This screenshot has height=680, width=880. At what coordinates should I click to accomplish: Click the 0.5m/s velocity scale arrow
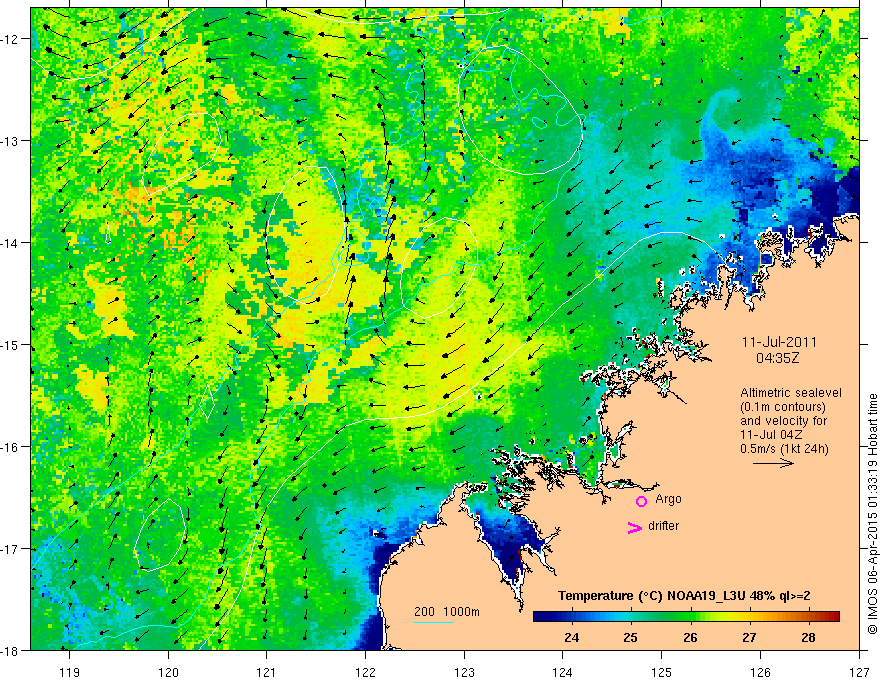point(773,463)
